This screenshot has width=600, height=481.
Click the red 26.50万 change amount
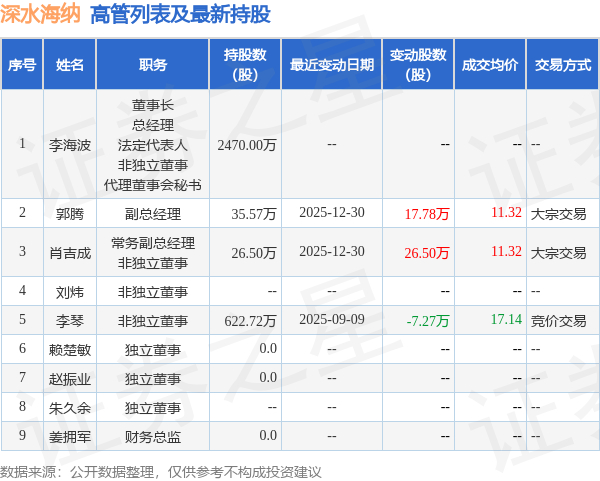point(427,253)
